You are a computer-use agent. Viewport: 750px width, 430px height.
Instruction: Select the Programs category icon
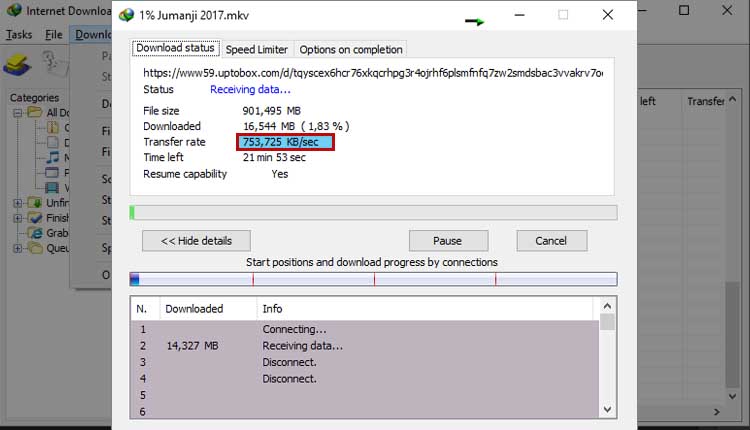click(52, 172)
